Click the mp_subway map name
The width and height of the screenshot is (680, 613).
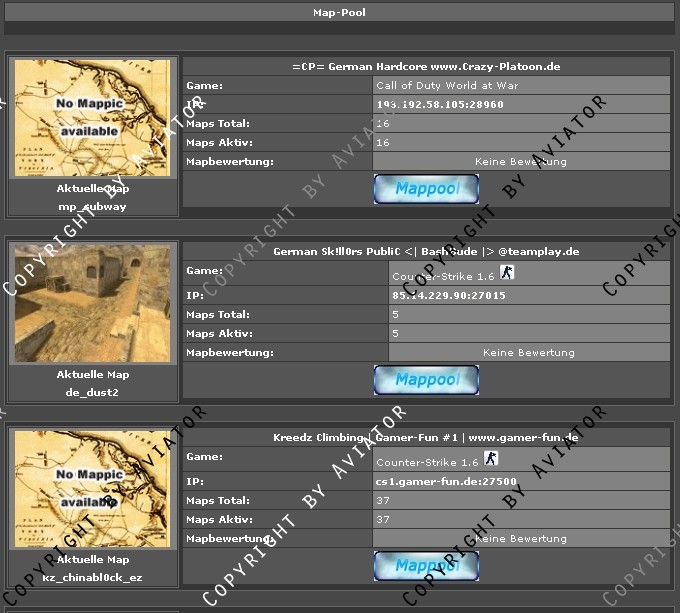(92, 207)
